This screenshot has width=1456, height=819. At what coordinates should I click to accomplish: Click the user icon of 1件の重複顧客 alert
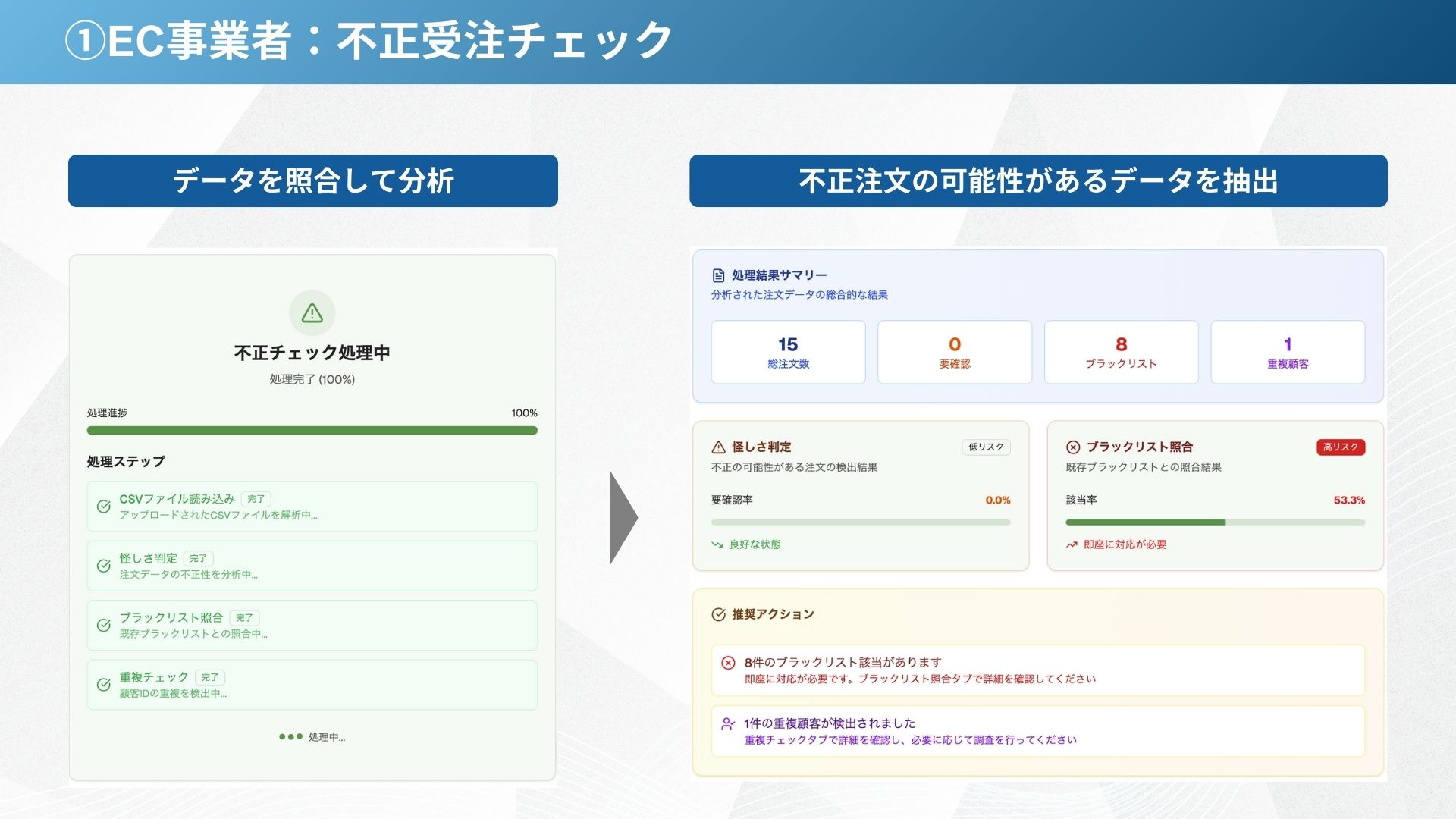coord(728,723)
